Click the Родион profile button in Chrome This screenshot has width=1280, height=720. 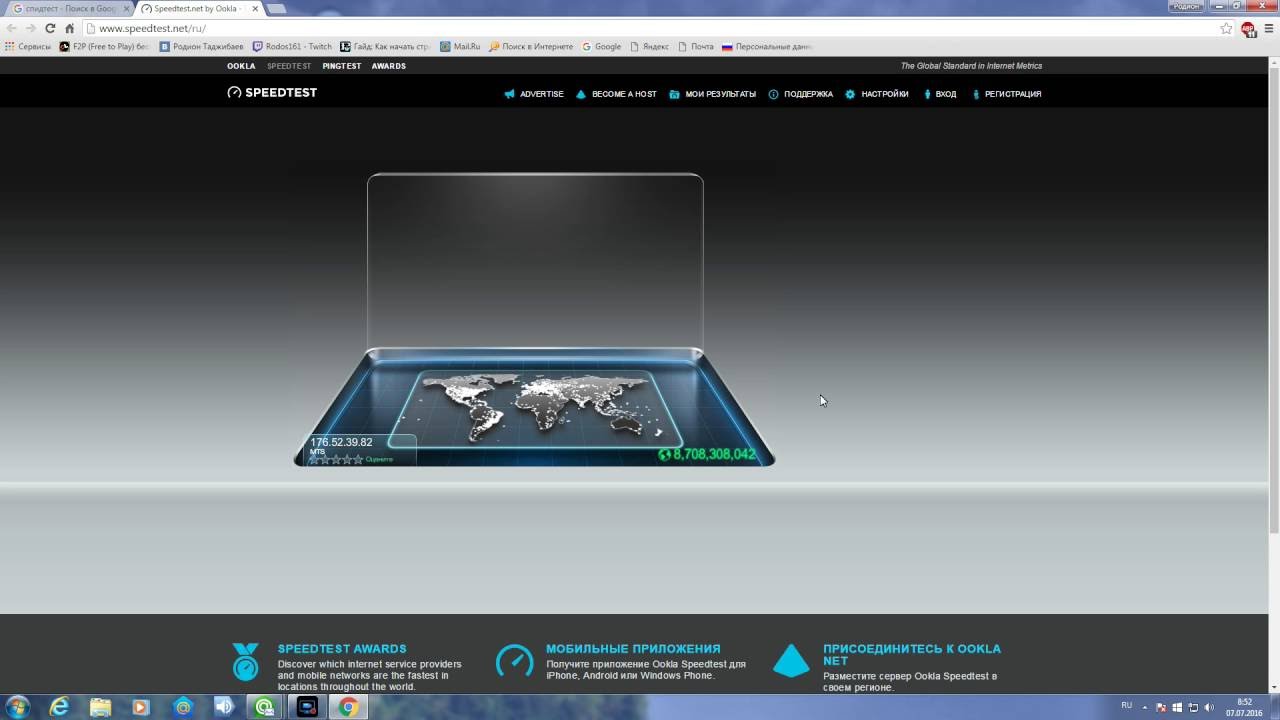click(x=1187, y=6)
